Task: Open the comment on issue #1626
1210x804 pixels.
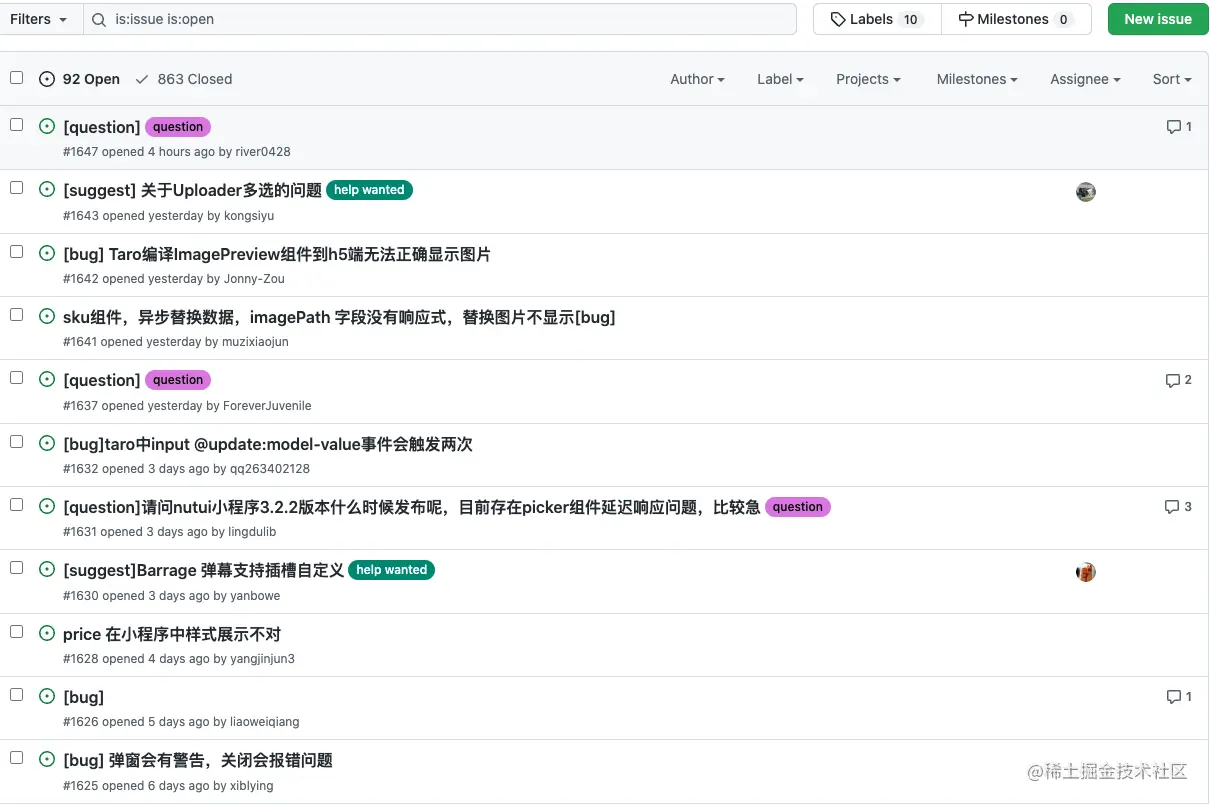Action: pos(1179,697)
